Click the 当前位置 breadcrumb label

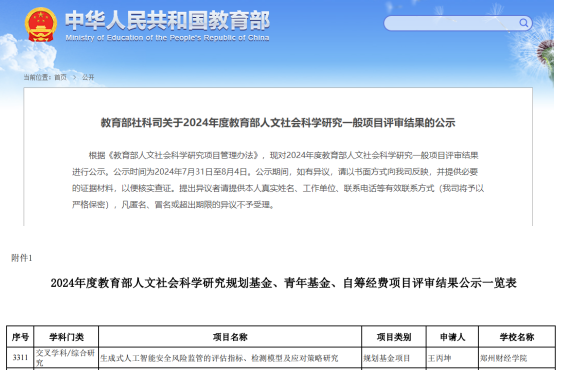37,77
